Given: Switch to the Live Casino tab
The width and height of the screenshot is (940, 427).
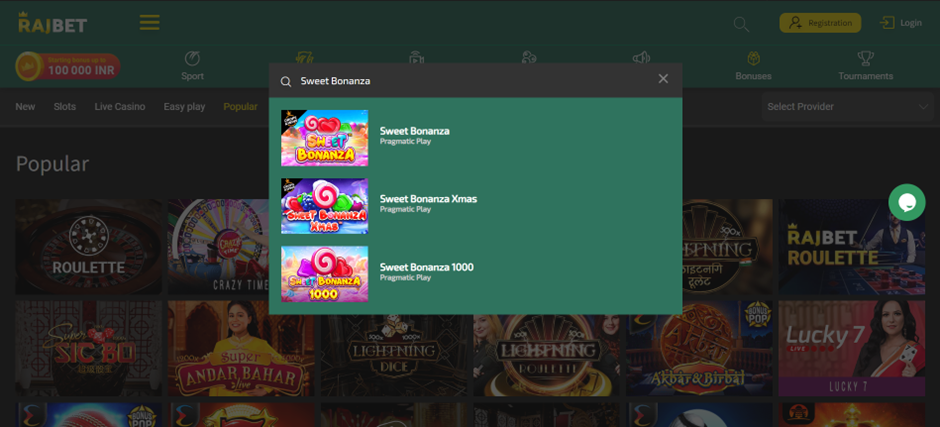Looking at the screenshot, I should (x=119, y=107).
